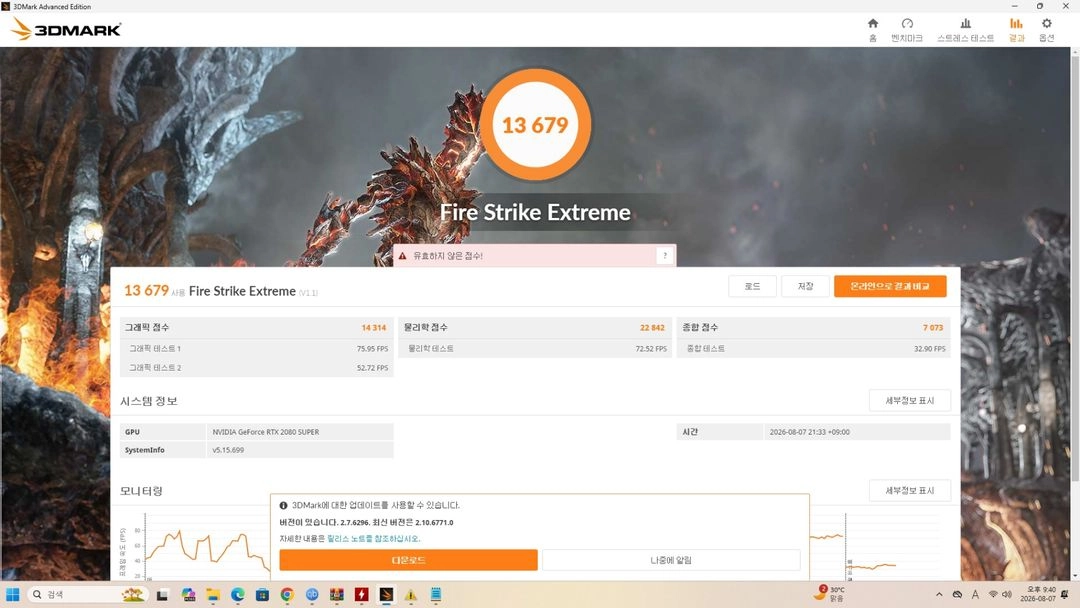1080x608 pixels.
Task: Open the Options (옵션) tab
Action: 1046,30
